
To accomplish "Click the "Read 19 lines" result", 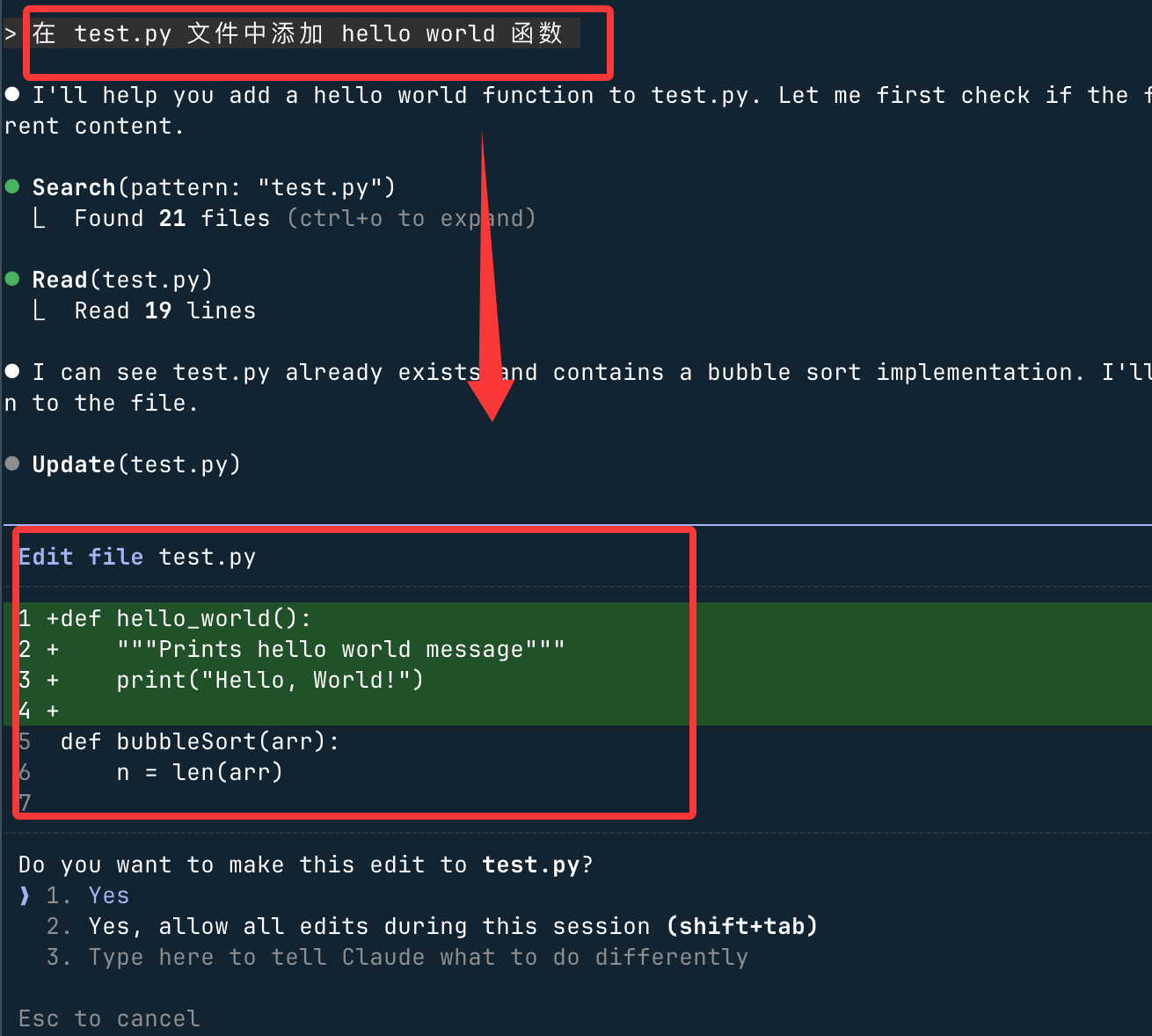I will pos(164,310).
